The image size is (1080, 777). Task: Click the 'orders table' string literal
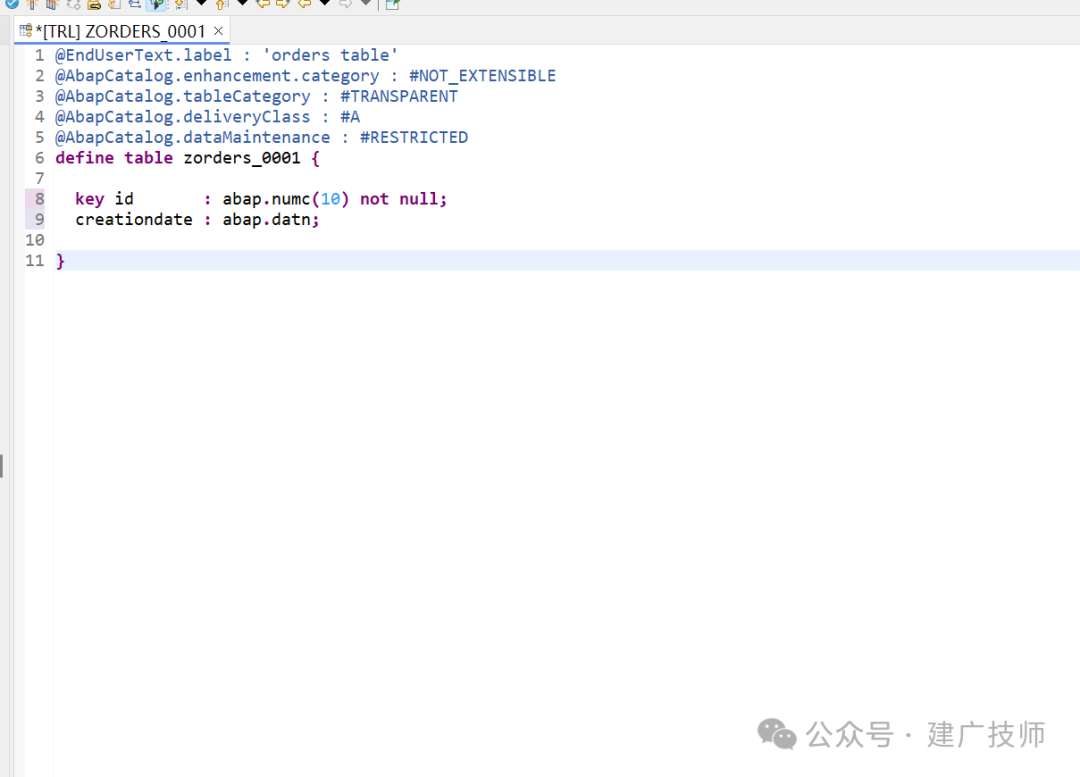[x=331, y=55]
